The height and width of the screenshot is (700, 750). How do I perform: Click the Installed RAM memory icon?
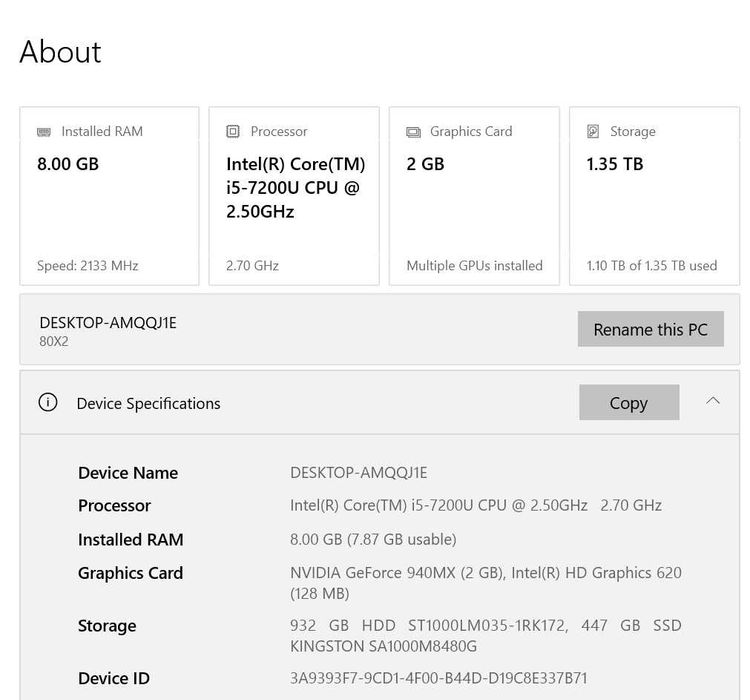pos(44,132)
